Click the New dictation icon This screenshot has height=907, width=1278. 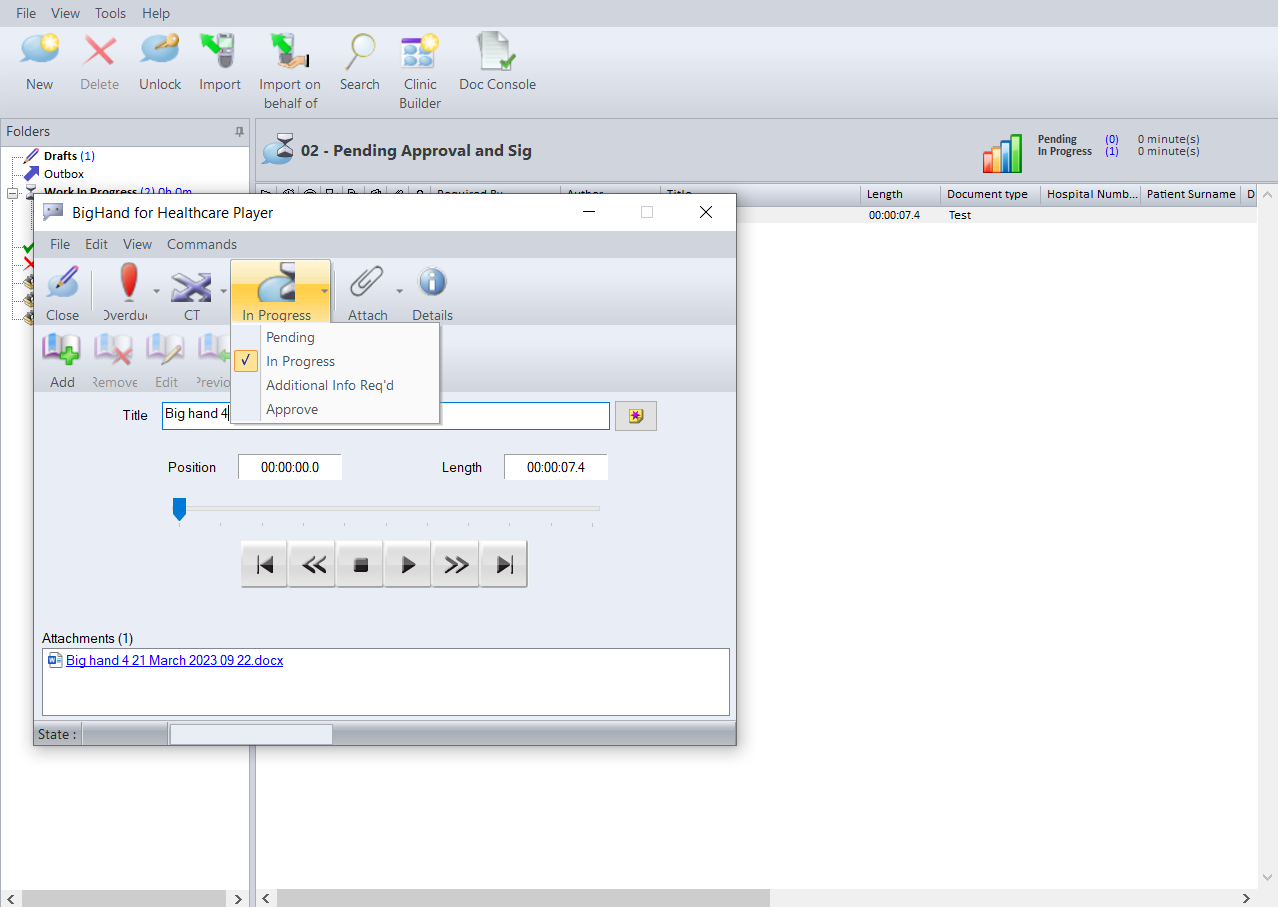[40, 50]
